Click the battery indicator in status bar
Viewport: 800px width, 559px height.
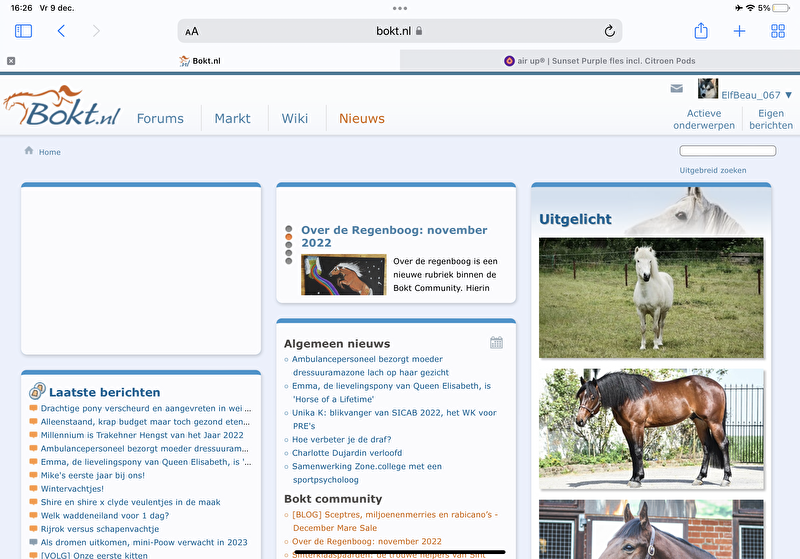pos(781,8)
